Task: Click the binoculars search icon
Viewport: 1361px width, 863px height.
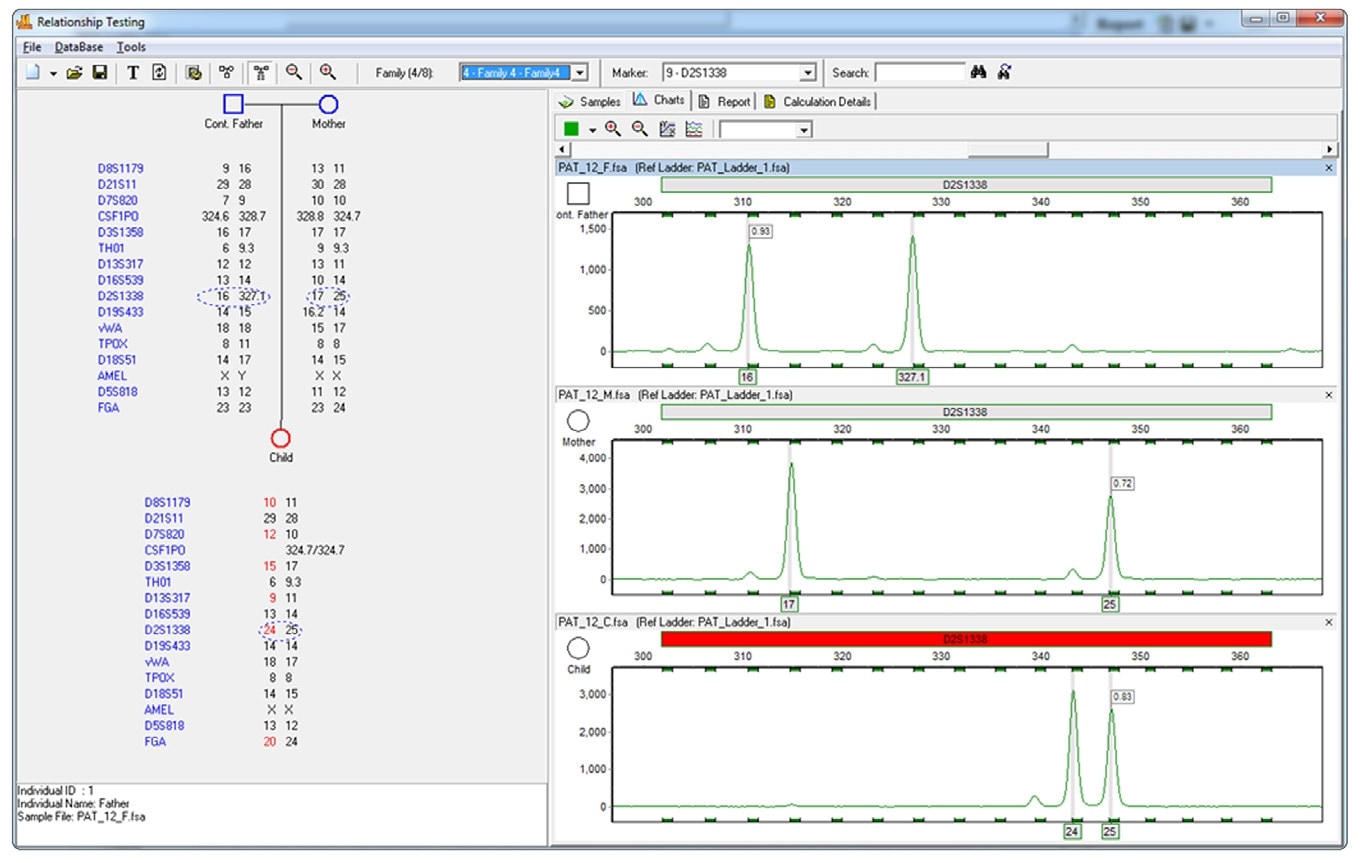Action: tap(980, 72)
